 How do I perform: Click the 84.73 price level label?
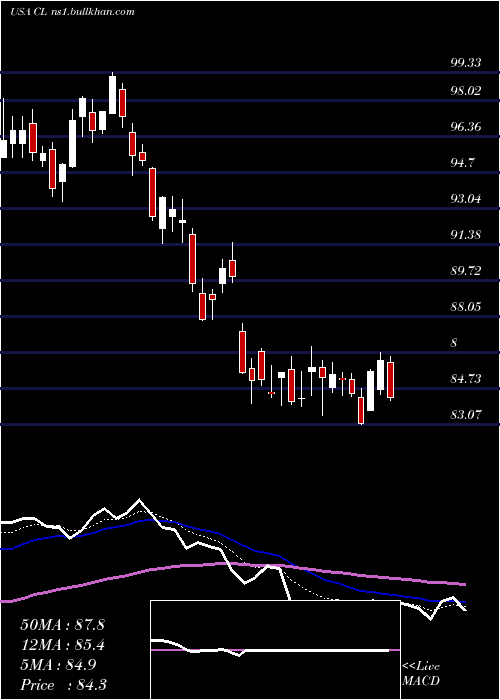coord(466,379)
